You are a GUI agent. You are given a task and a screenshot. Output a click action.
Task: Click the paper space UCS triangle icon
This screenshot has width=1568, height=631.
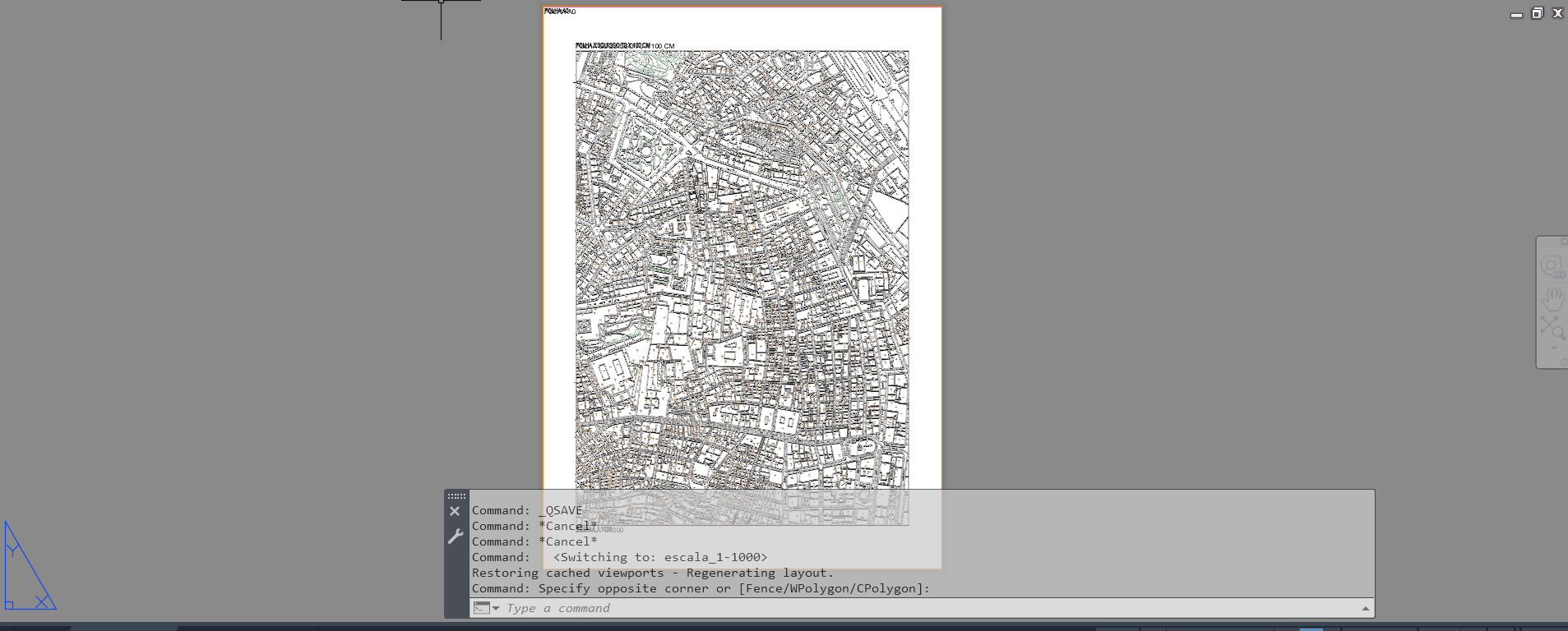[29, 565]
